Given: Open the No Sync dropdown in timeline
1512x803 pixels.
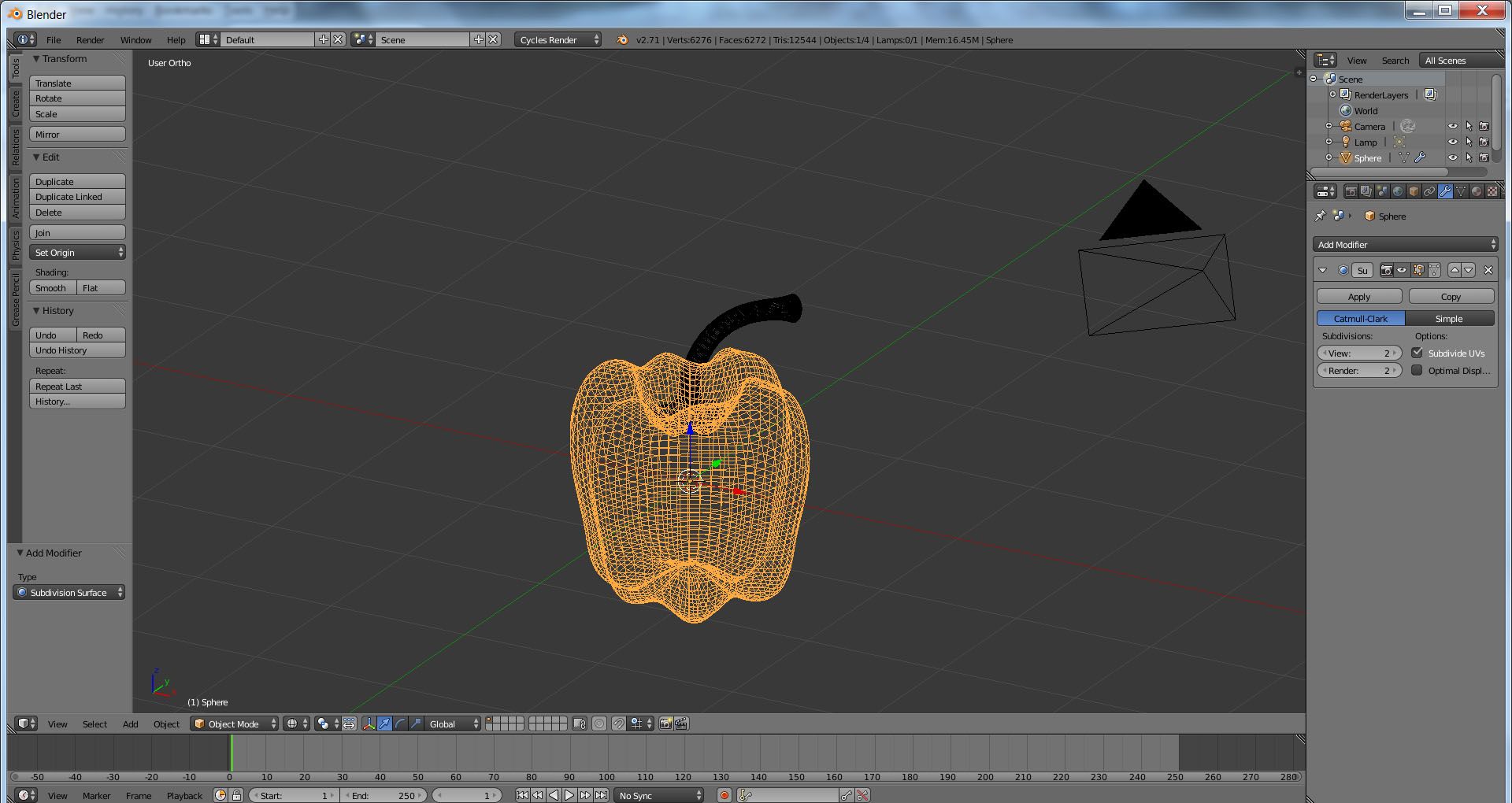Looking at the screenshot, I should point(659,795).
